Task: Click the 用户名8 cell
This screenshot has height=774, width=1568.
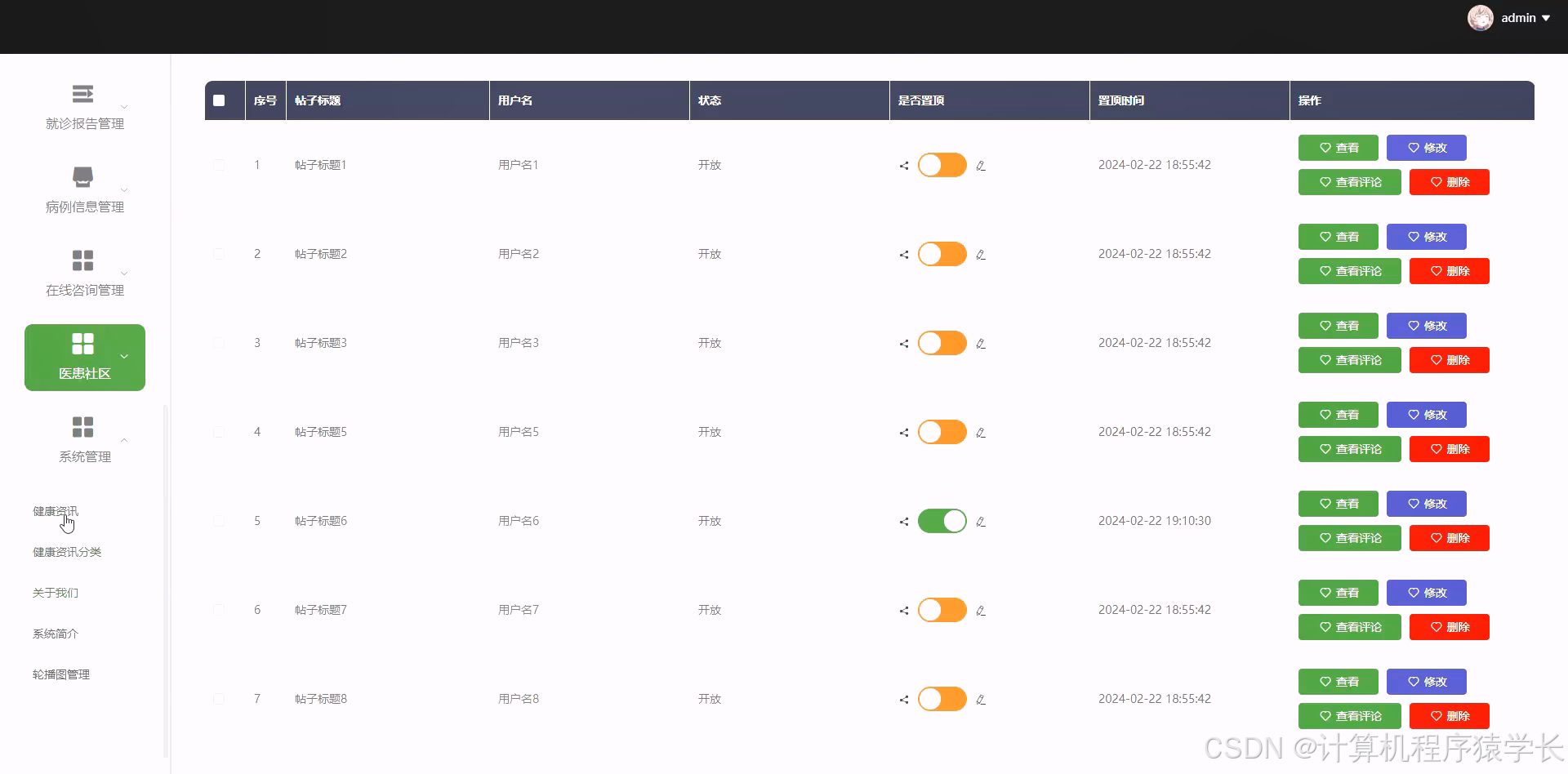Action: (x=519, y=699)
